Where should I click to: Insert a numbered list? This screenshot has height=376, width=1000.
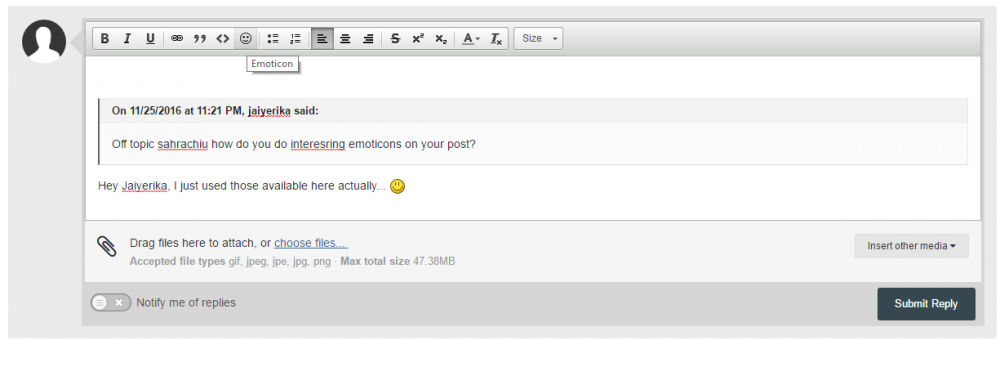pyautogui.click(x=295, y=39)
